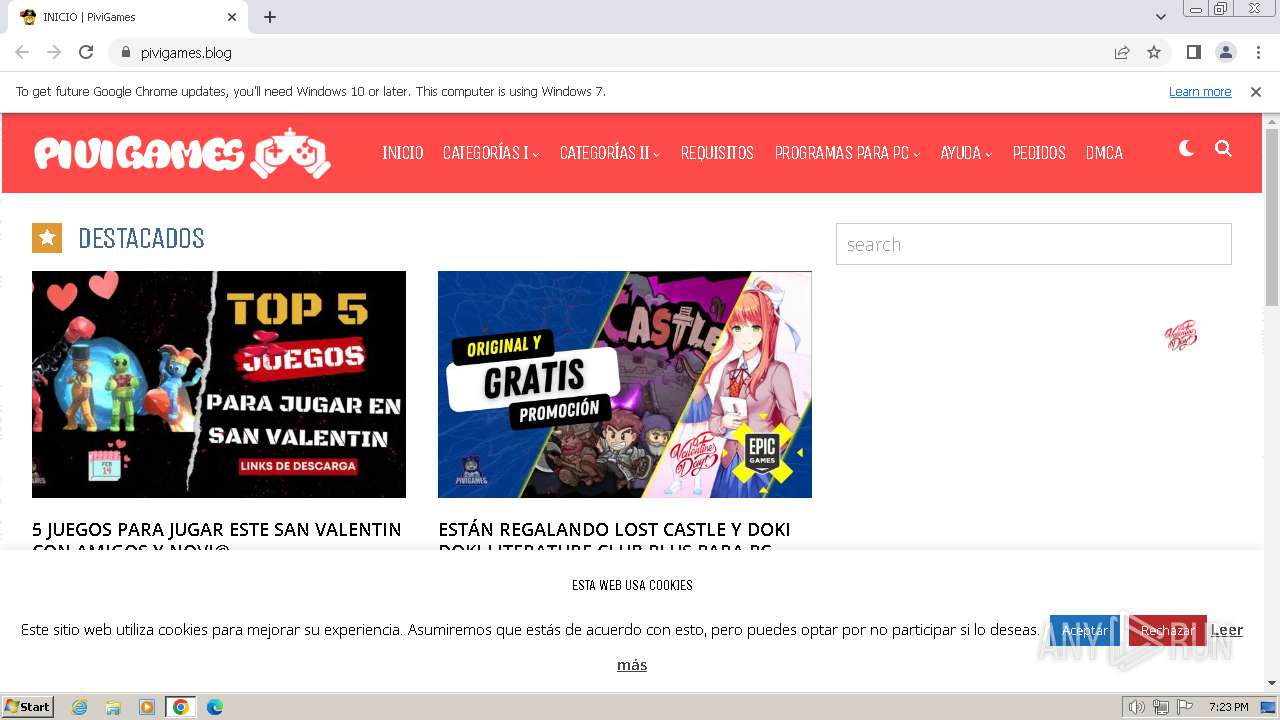The height and width of the screenshot is (720, 1280).
Task: Close the INICIO PiviGames tab
Action: point(232,17)
